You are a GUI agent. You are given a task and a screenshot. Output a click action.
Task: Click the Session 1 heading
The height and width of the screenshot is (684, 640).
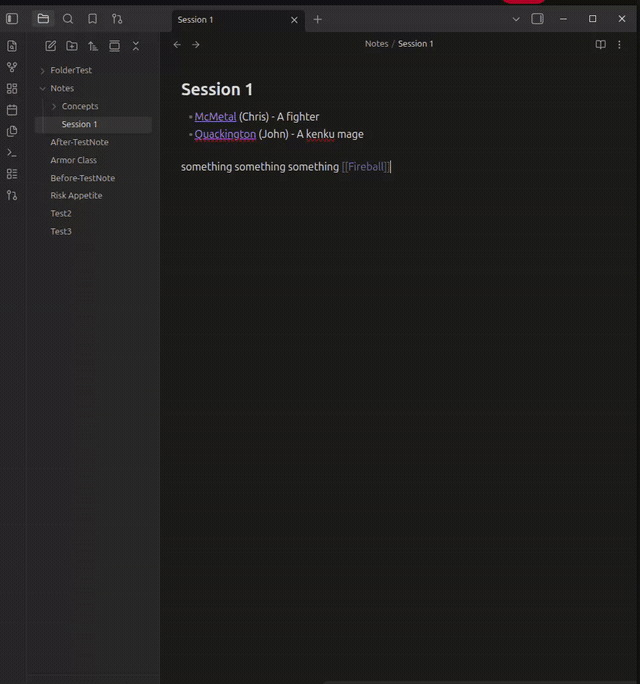(x=217, y=89)
